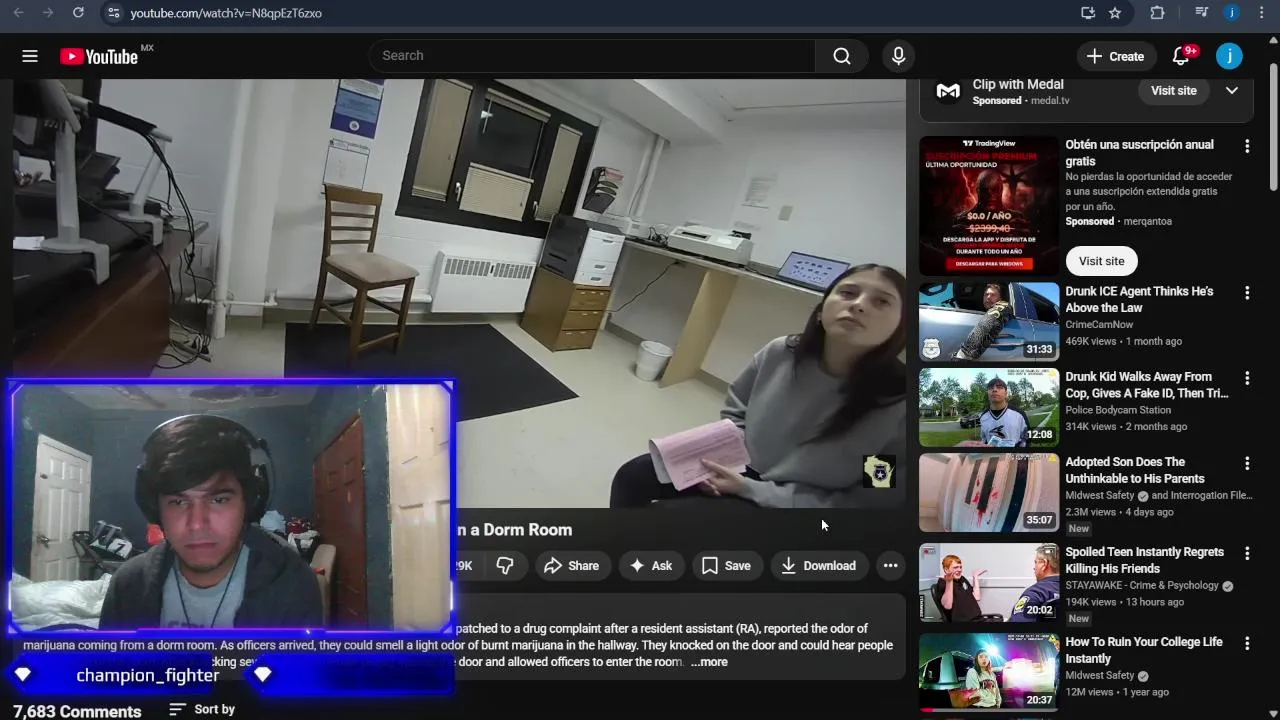Image resolution: width=1280 pixels, height=720 pixels.
Task: Open Chrome three-dot menu
Action: 1260,13
